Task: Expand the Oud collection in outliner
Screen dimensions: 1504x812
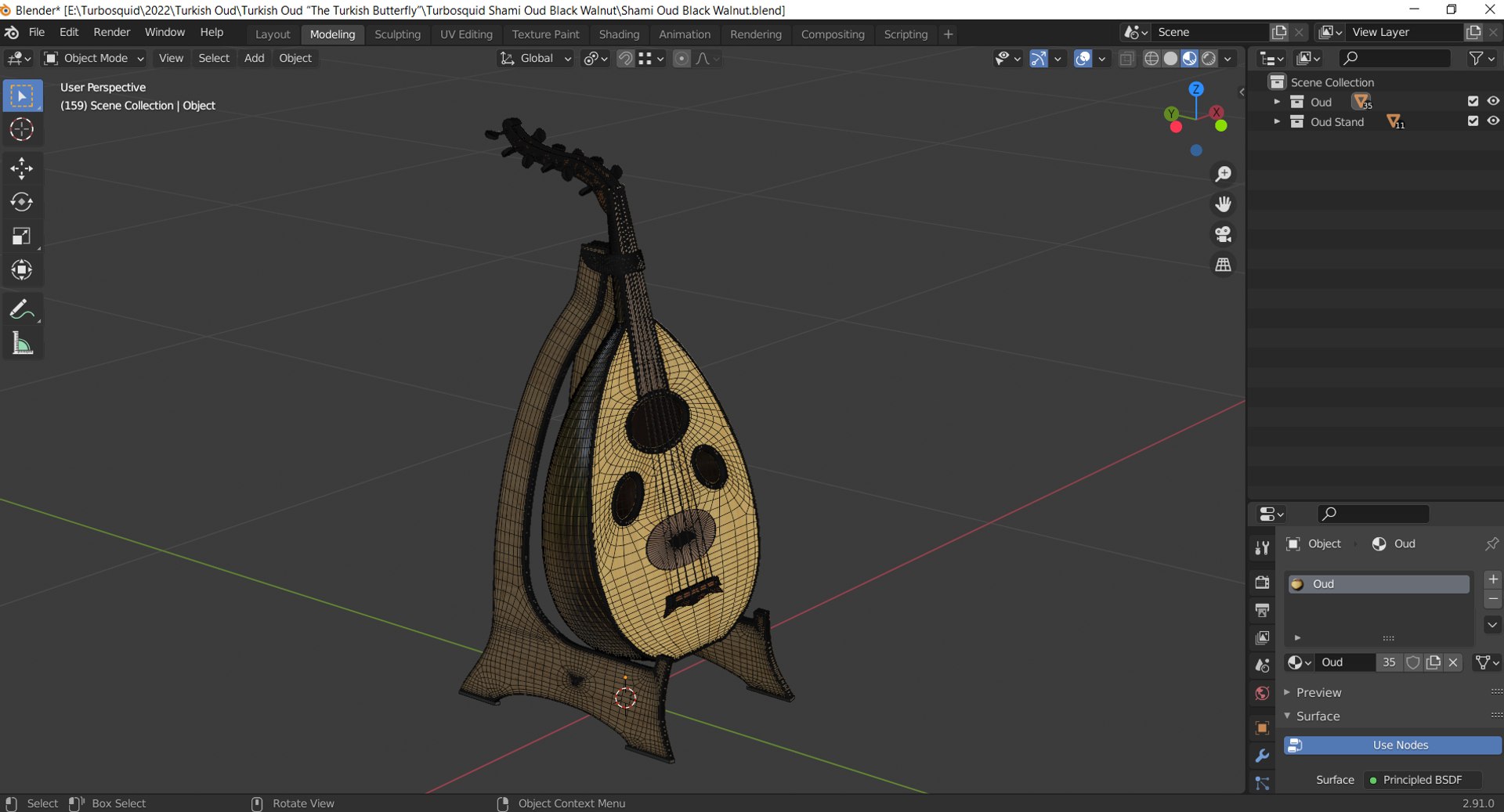Action: tap(1277, 102)
